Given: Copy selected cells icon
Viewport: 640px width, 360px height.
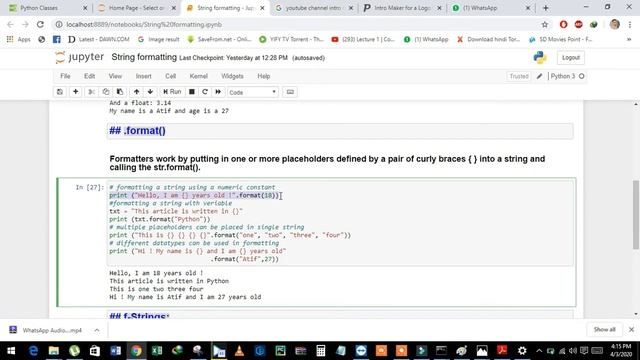Looking at the screenshot, I should coord(106,92).
